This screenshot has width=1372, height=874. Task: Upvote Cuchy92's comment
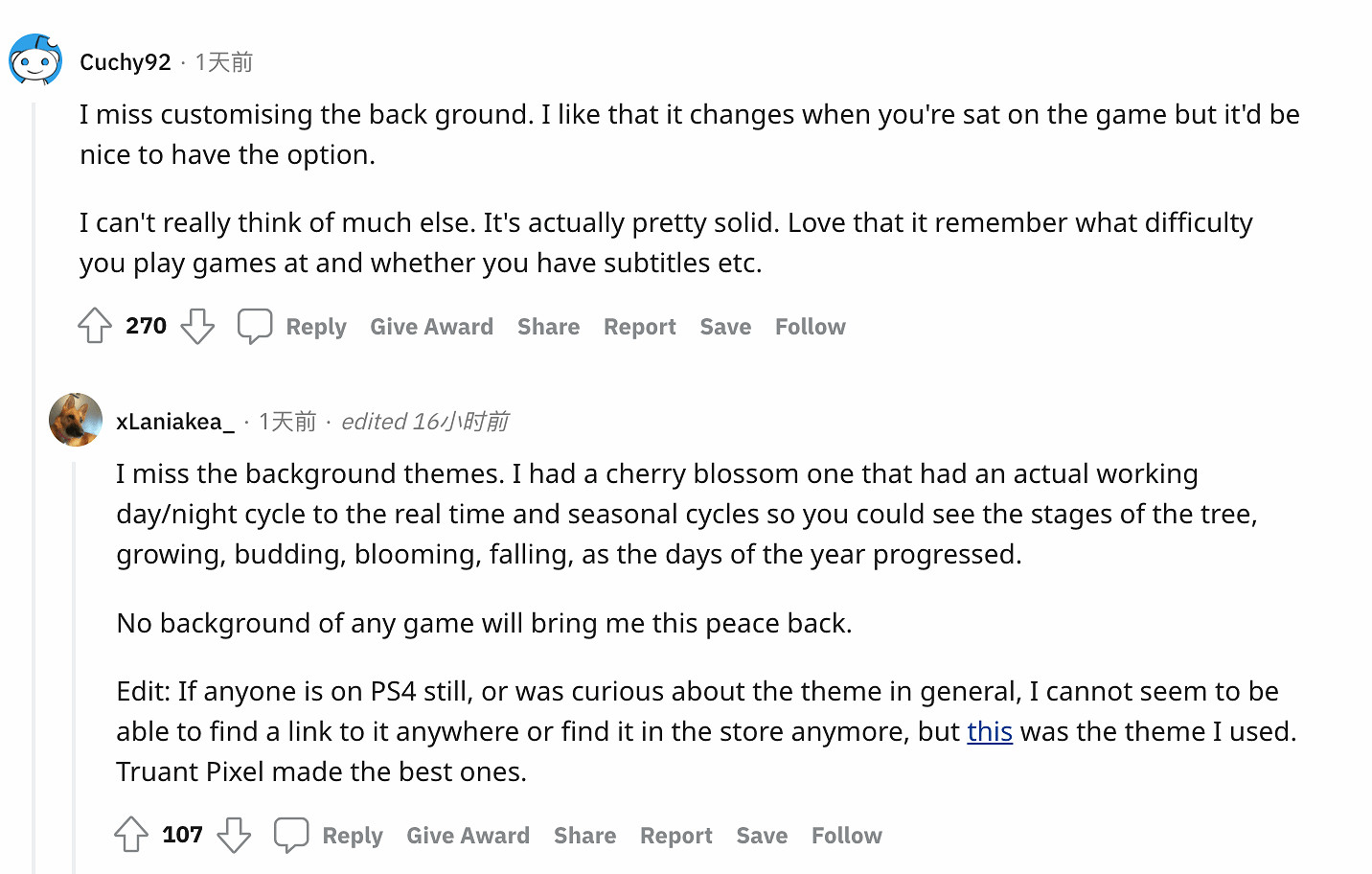(95, 326)
